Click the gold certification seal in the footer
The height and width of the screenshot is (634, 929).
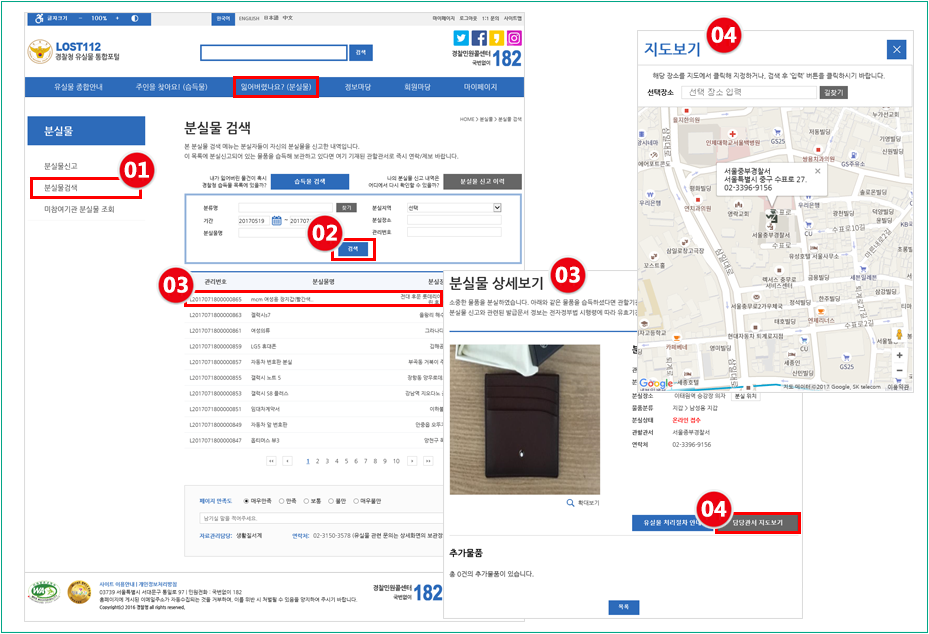click(79, 591)
